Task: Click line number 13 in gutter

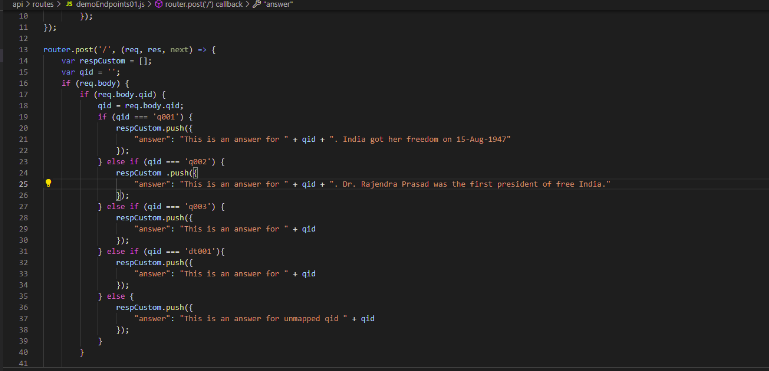Action: [x=23, y=50]
